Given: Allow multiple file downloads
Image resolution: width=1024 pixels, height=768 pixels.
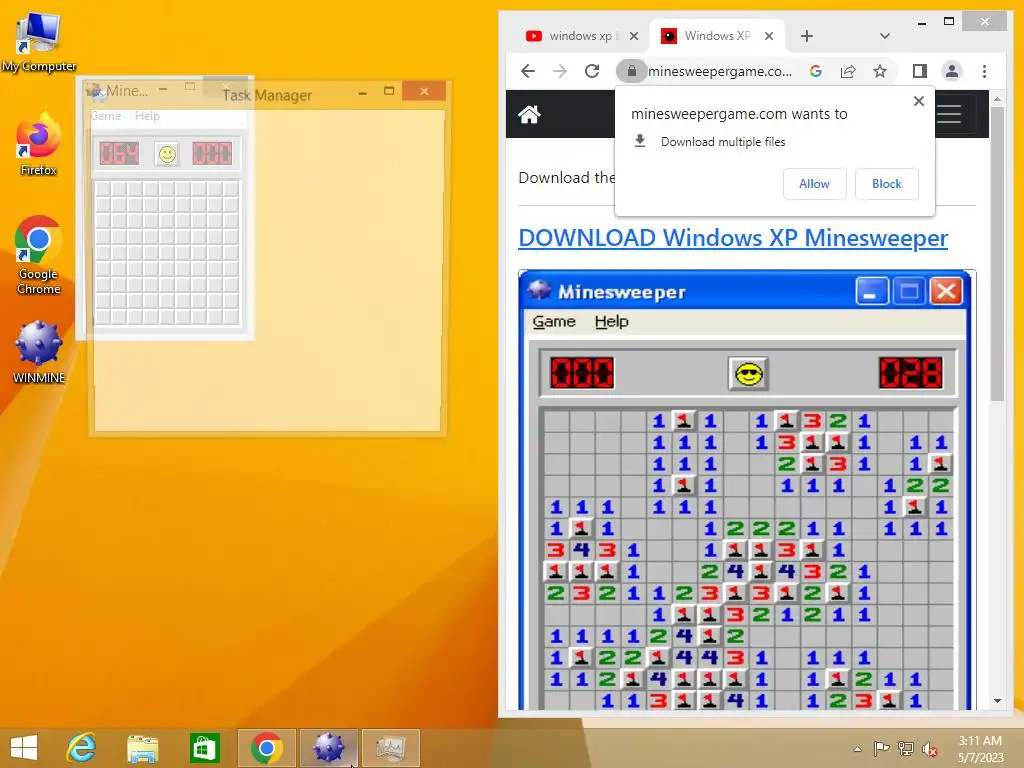Looking at the screenshot, I should tap(814, 184).
